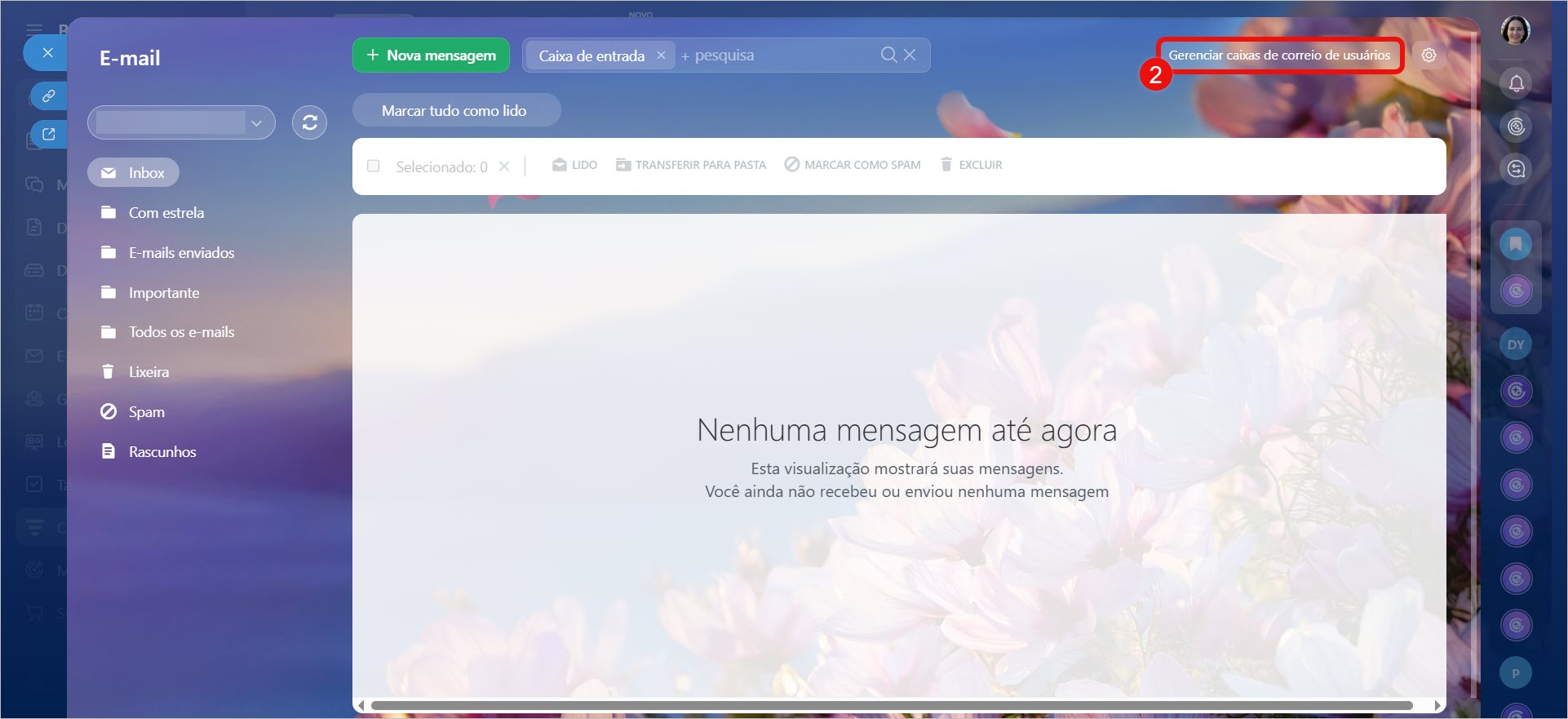This screenshot has height=719, width=1568.
Task: Click the pesquisa search input field
Action: tap(775, 55)
